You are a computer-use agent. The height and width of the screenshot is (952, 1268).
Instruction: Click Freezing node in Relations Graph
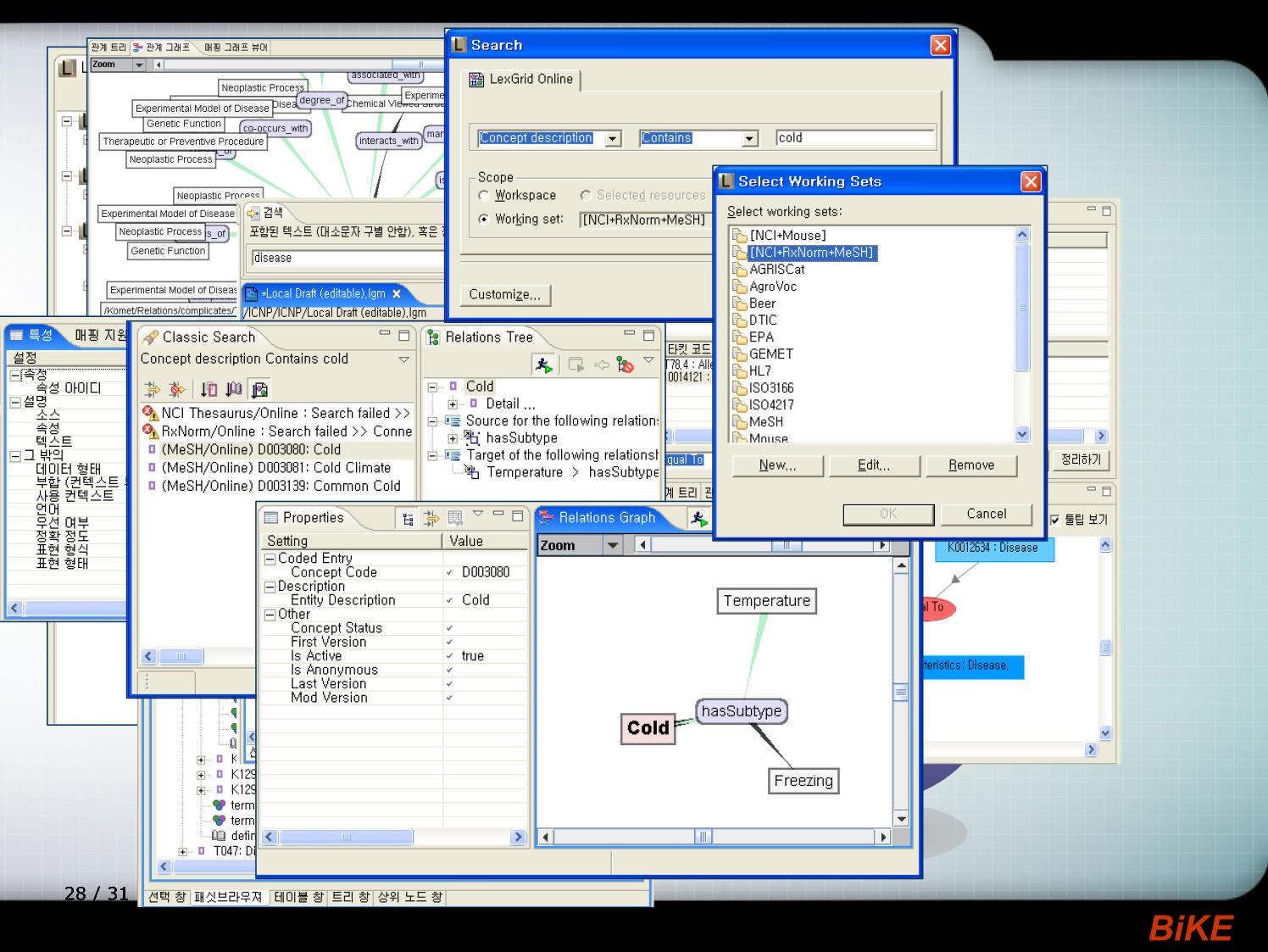tap(804, 781)
